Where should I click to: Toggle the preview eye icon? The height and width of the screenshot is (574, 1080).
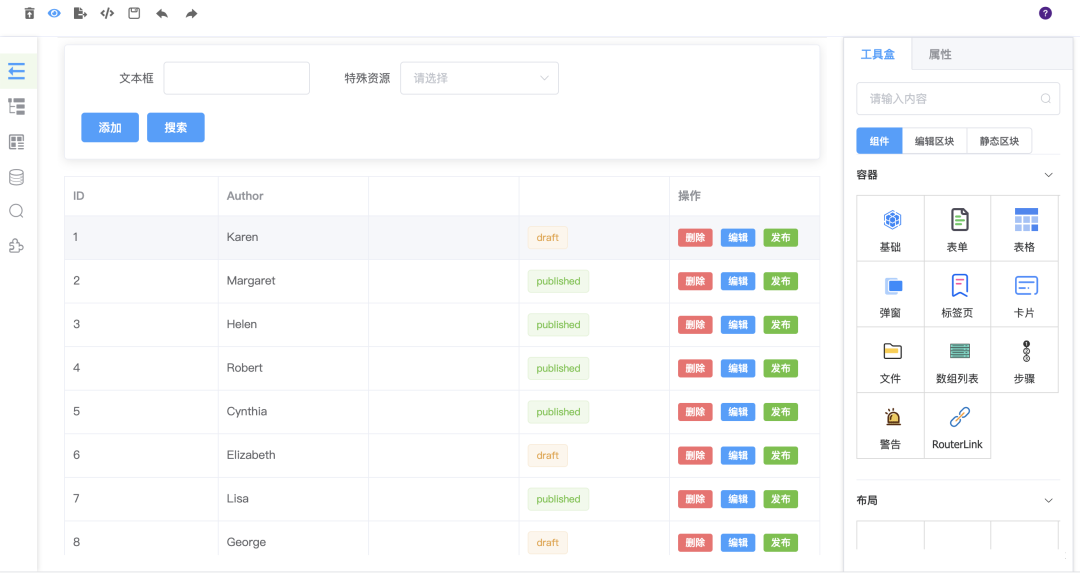click(x=55, y=14)
